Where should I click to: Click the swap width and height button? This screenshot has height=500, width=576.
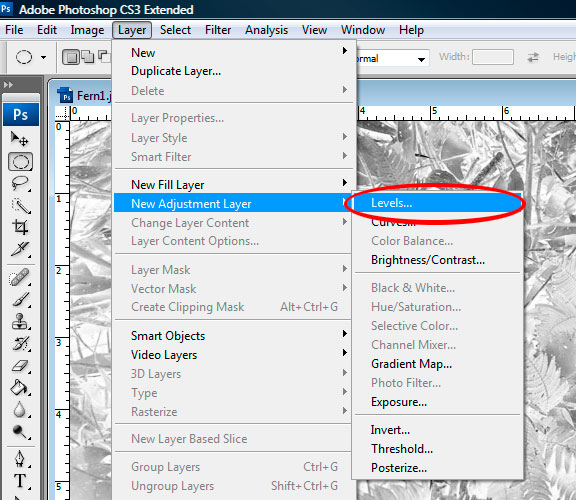[533, 57]
